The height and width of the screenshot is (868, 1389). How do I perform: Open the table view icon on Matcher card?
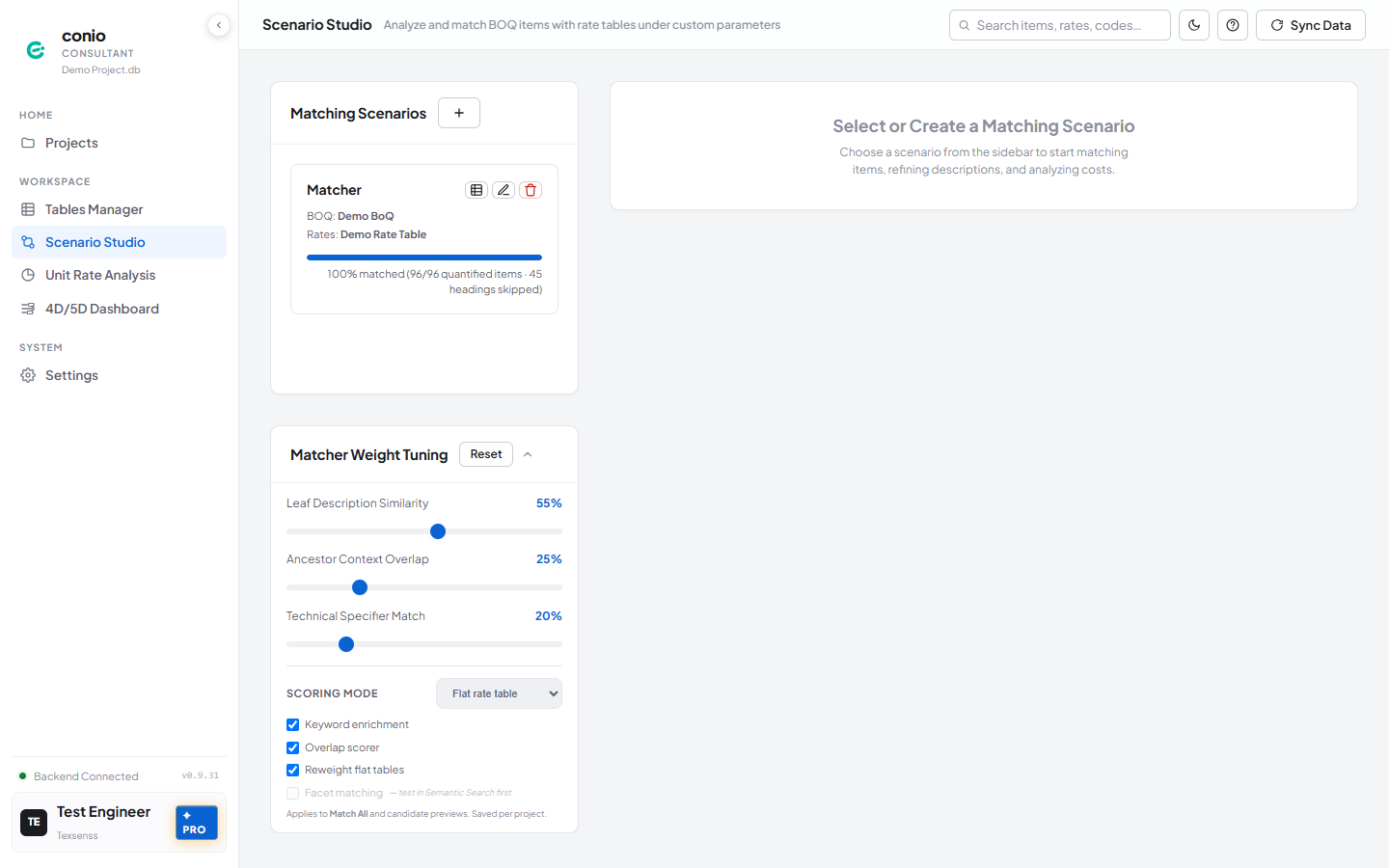click(x=477, y=190)
